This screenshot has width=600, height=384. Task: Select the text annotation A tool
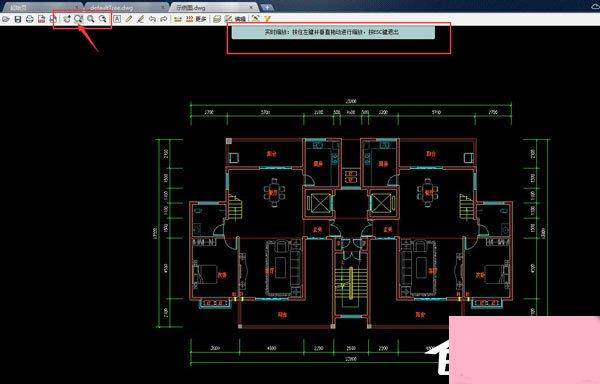click(117, 19)
